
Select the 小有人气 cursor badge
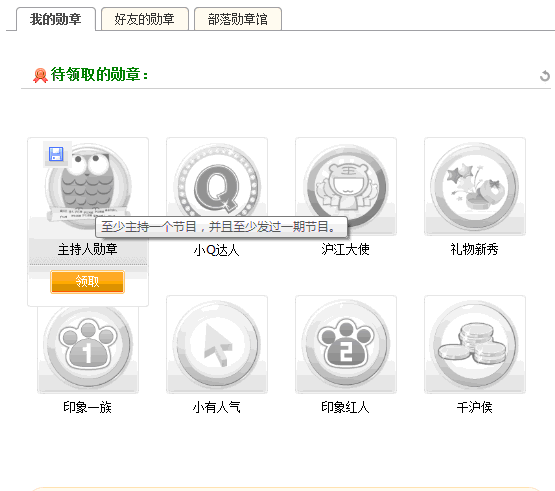point(217,344)
